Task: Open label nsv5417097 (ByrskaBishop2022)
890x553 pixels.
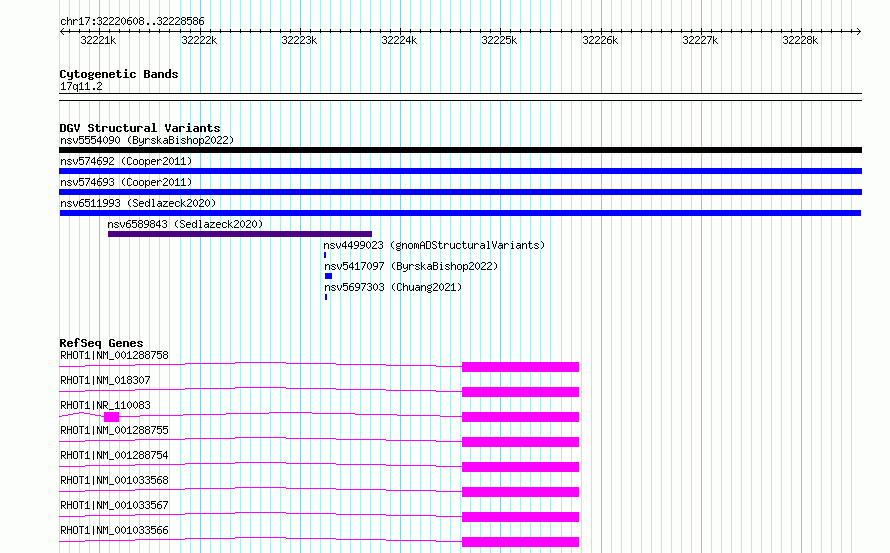Action: pyautogui.click(x=411, y=266)
